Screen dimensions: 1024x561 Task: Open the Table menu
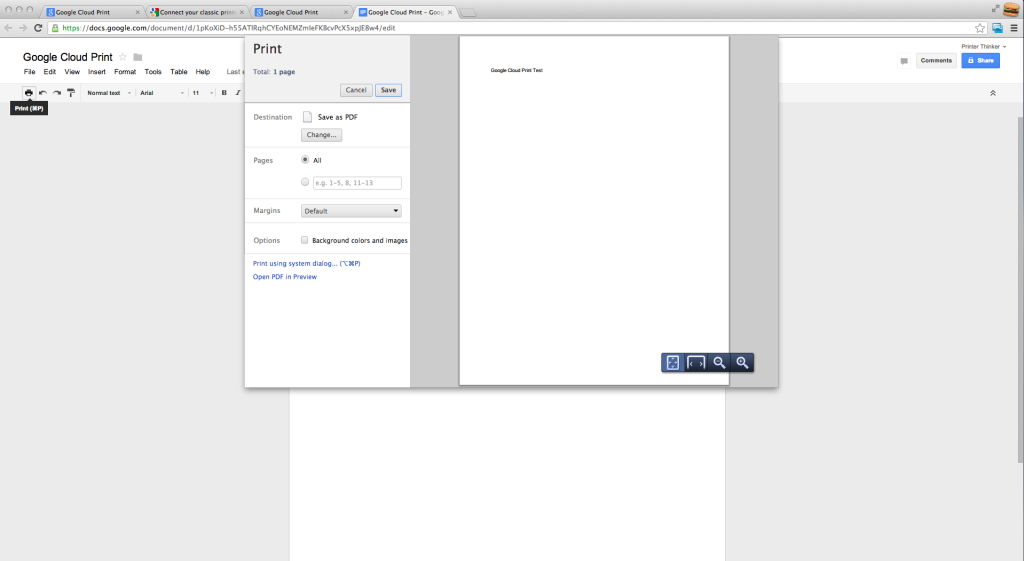pyautogui.click(x=179, y=72)
